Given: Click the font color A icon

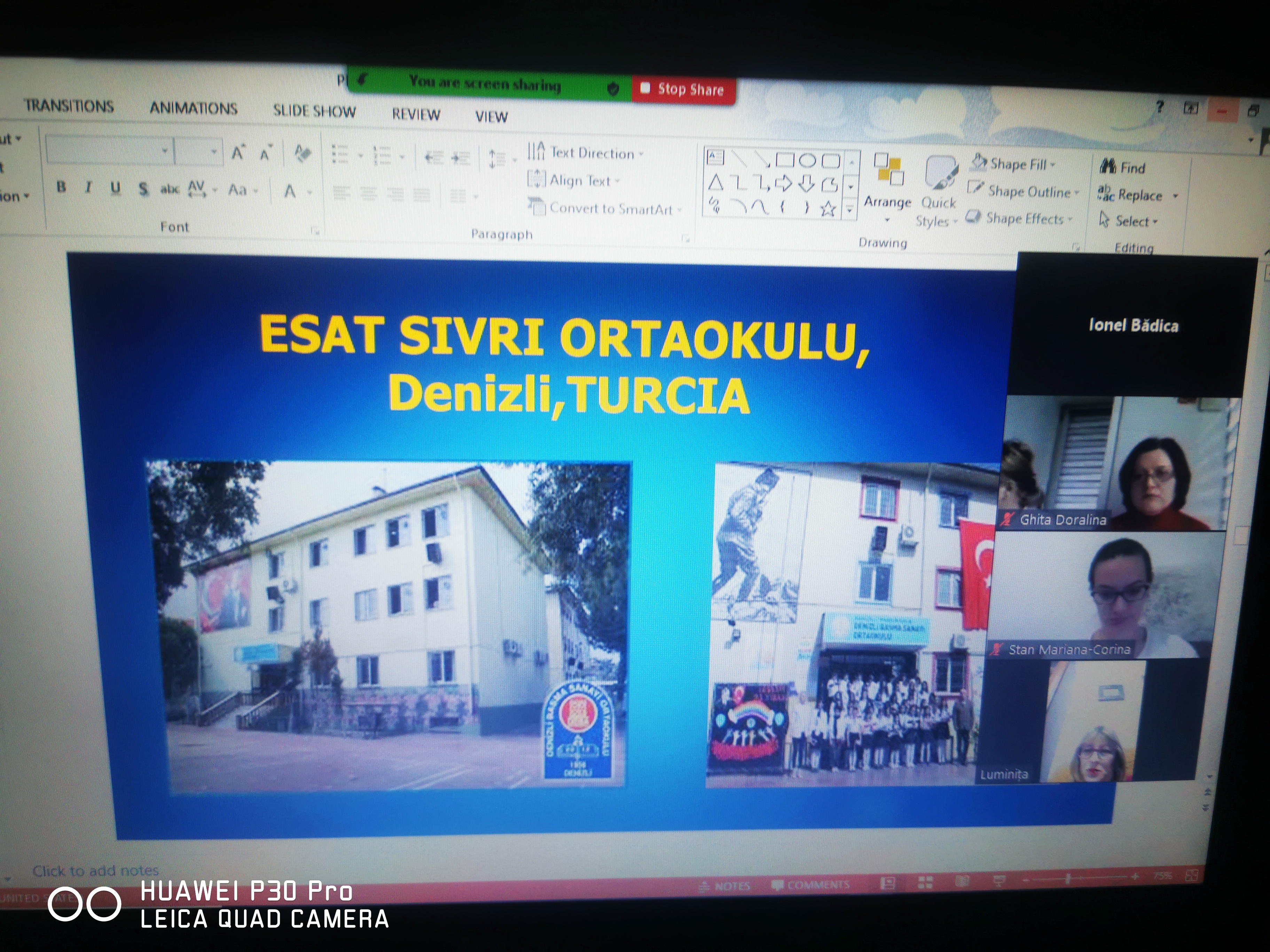Looking at the screenshot, I should tap(290, 191).
